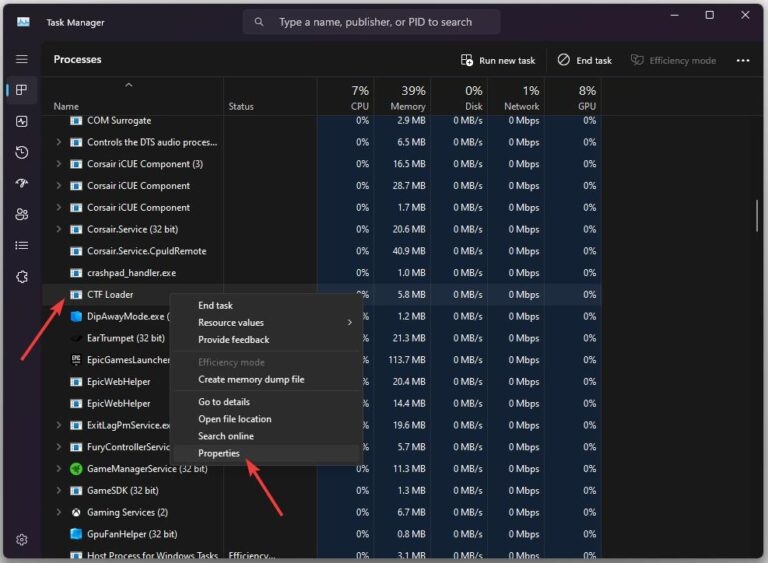Expand the COM Surrogate process group

point(59,120)
